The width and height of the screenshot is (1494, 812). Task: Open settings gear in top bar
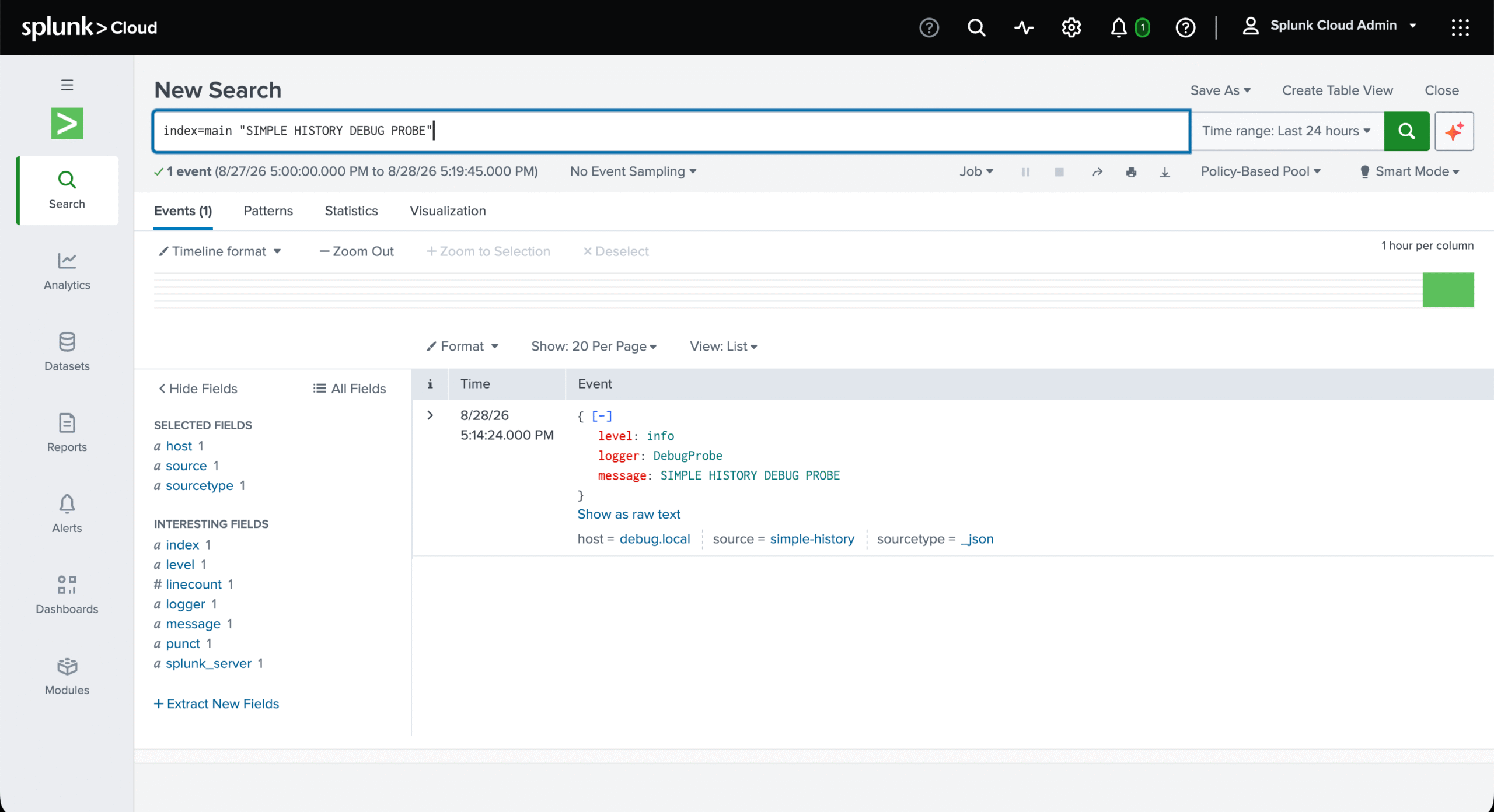coord(1071,27)
